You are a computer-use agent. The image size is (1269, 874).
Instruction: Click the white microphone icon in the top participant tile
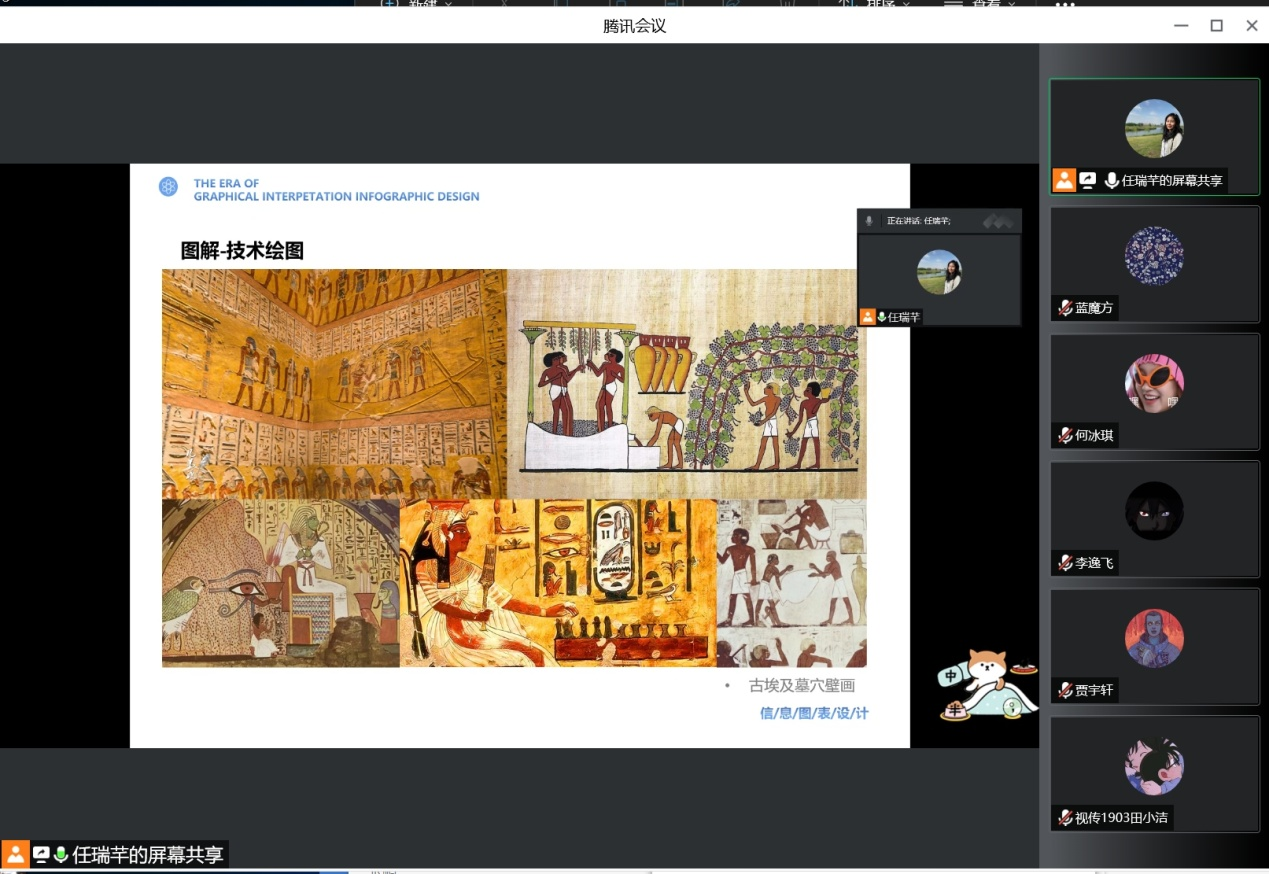[1111, 181]
